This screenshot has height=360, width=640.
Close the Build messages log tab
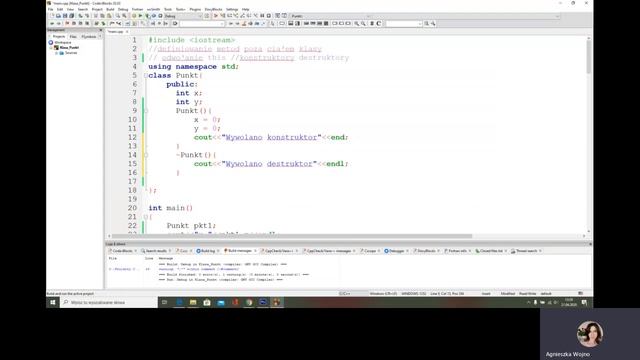[x=256, y=251]
